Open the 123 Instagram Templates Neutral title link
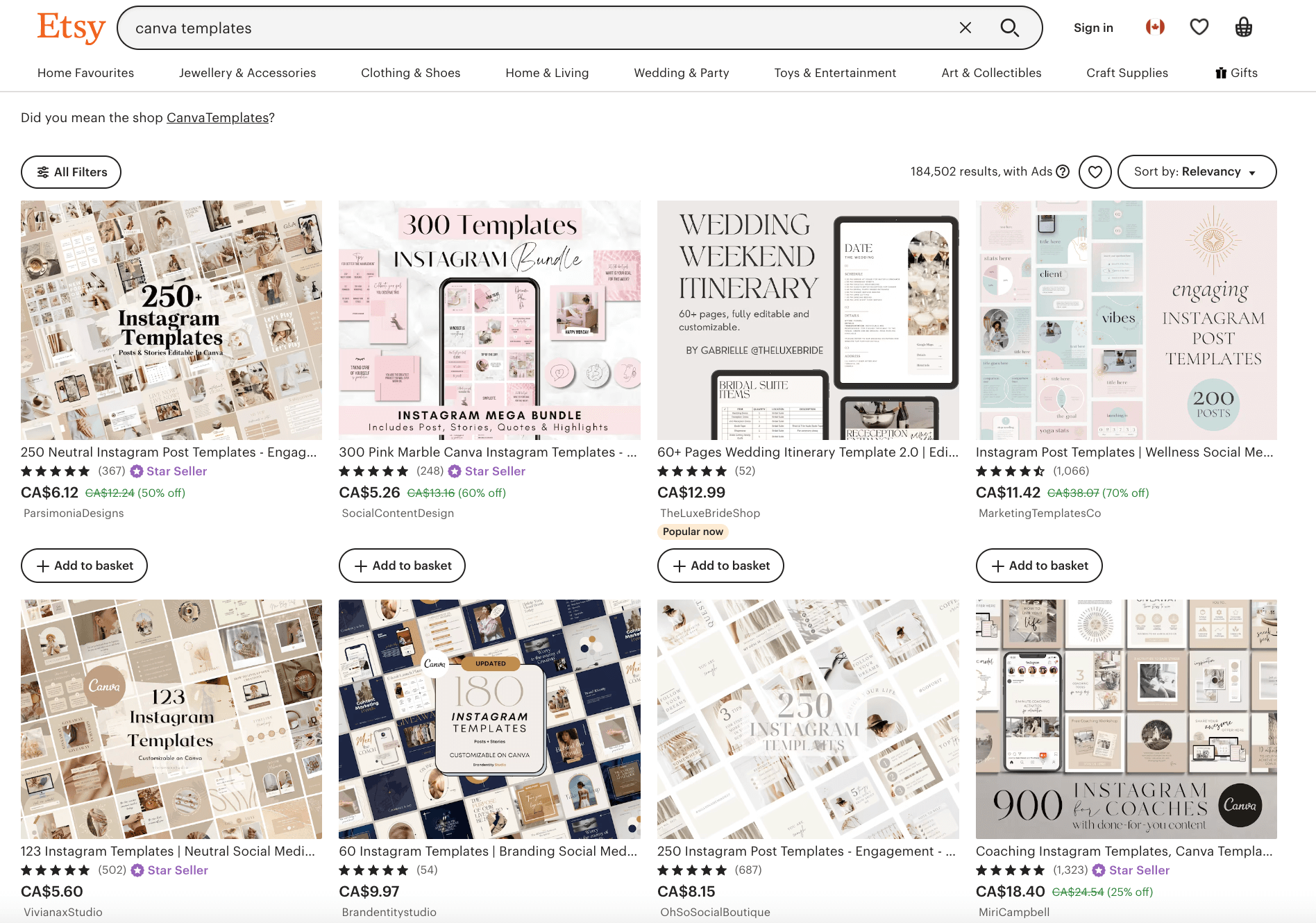 click(x=168, y=852)
